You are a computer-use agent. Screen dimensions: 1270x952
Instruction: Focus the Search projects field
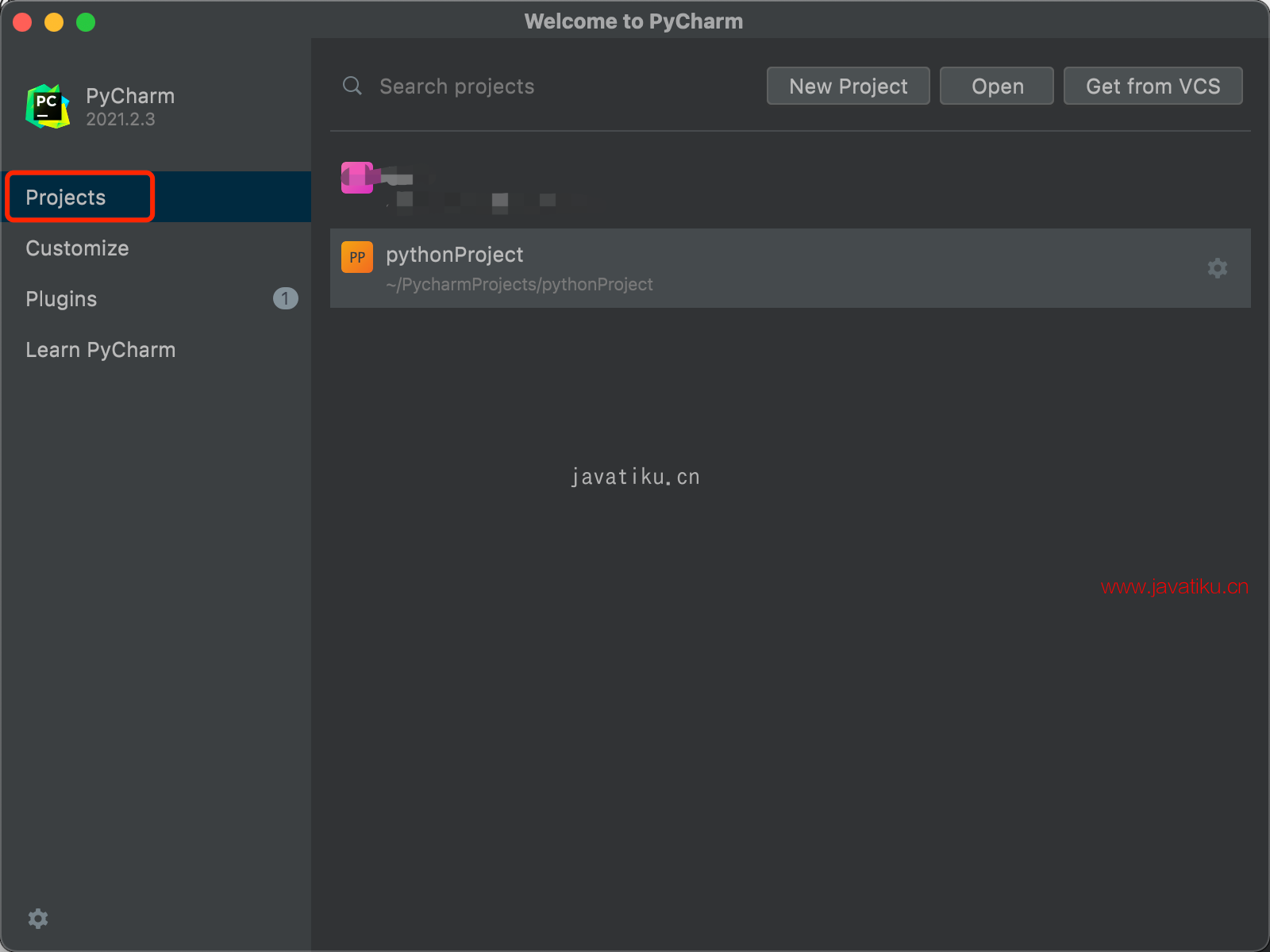point(548,86)
